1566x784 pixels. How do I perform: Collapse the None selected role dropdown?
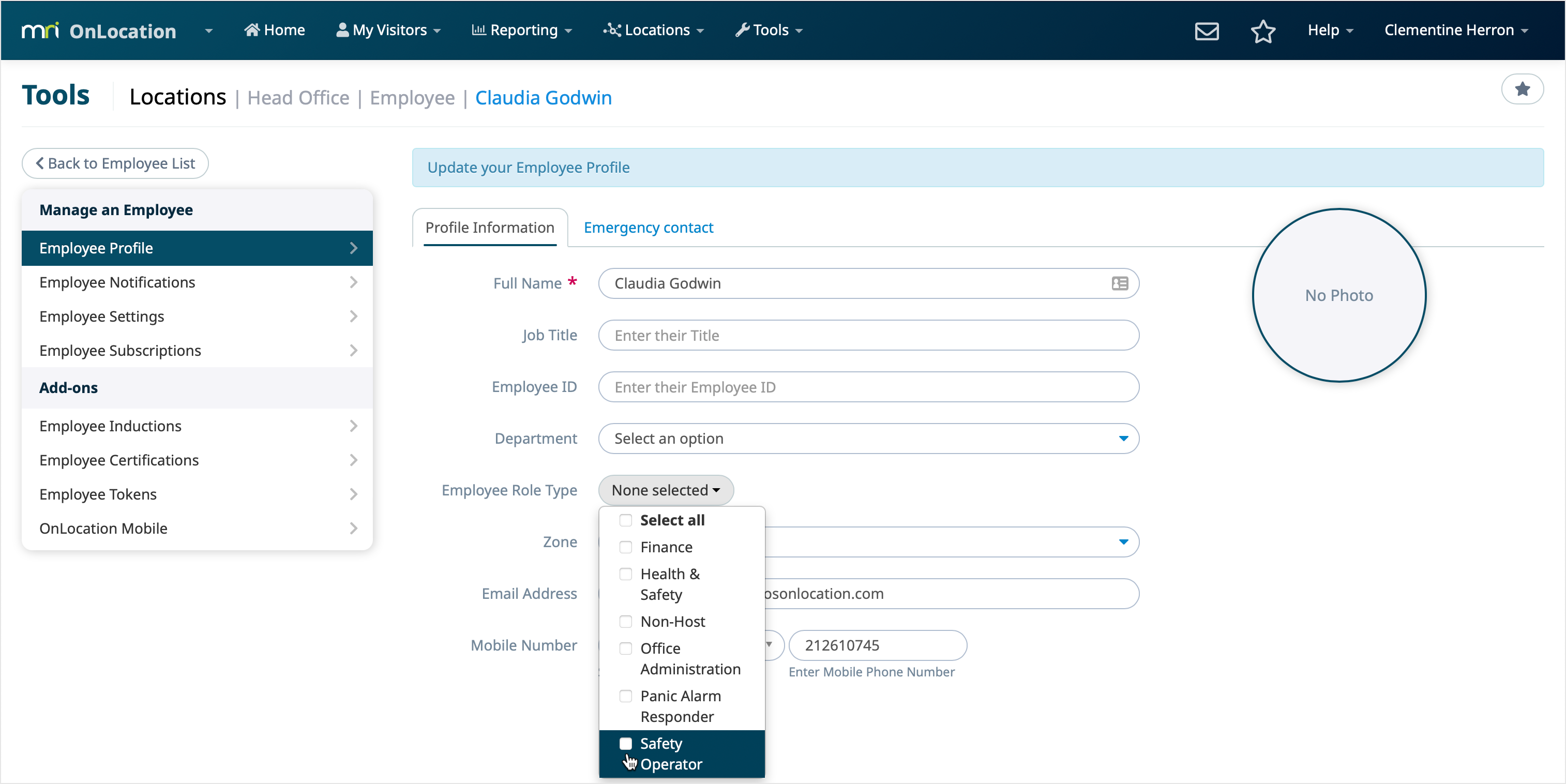[x=665, y=490]
